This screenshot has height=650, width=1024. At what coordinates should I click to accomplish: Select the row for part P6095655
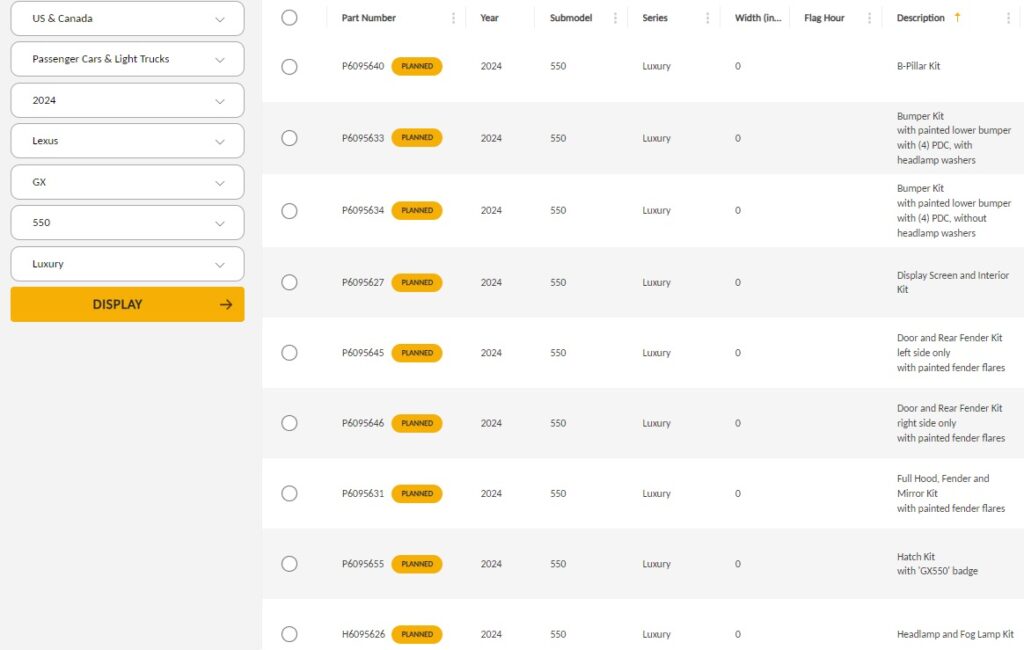tap(289, 564)
